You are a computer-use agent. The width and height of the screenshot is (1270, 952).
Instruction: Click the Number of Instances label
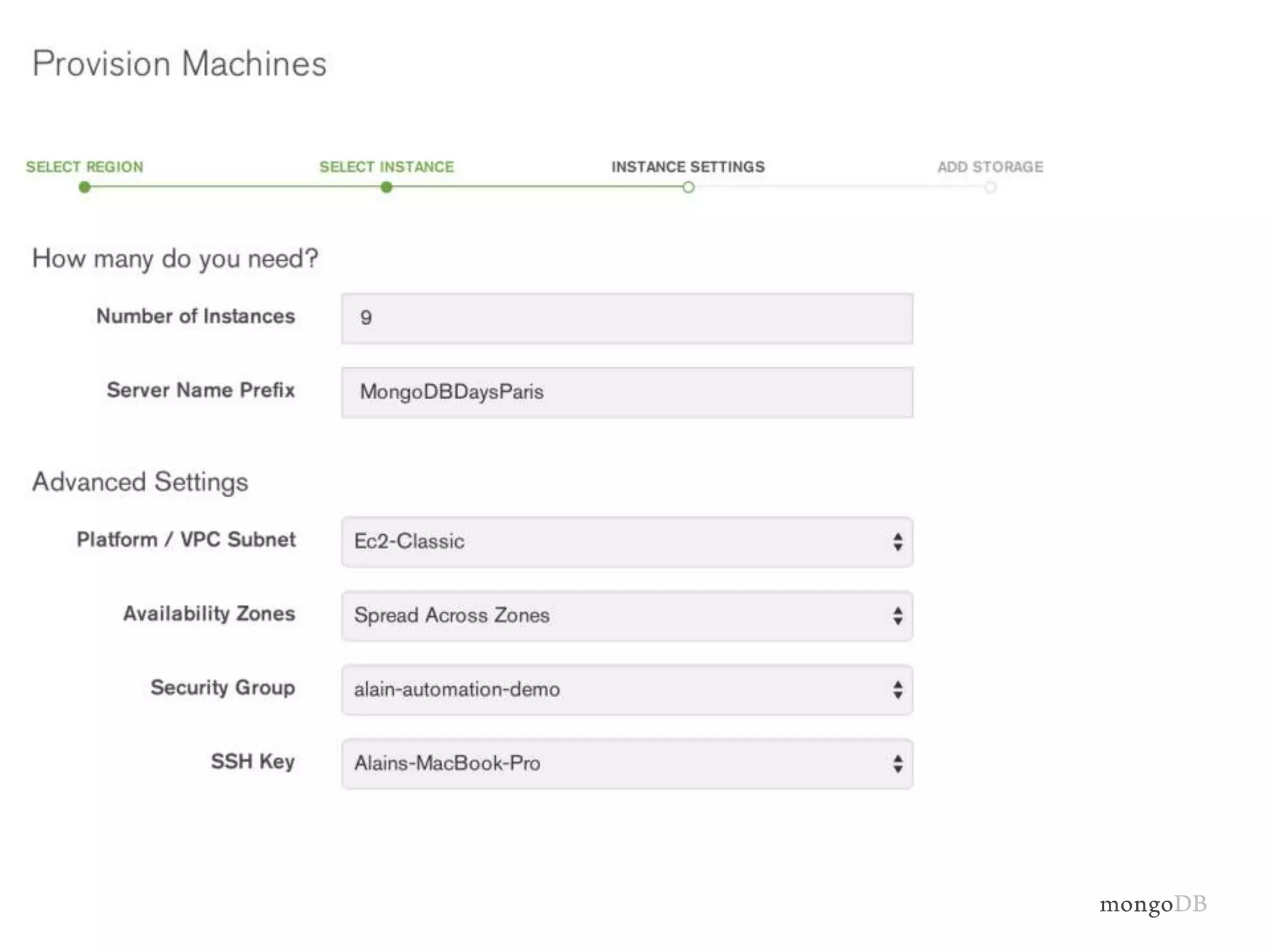point(196,316)
